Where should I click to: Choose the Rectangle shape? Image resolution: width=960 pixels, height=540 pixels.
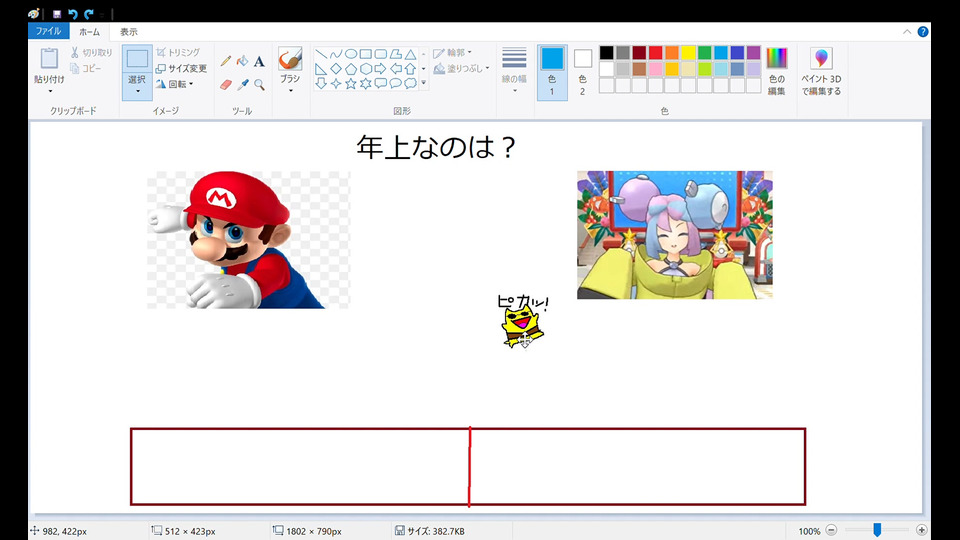[366, 54]
